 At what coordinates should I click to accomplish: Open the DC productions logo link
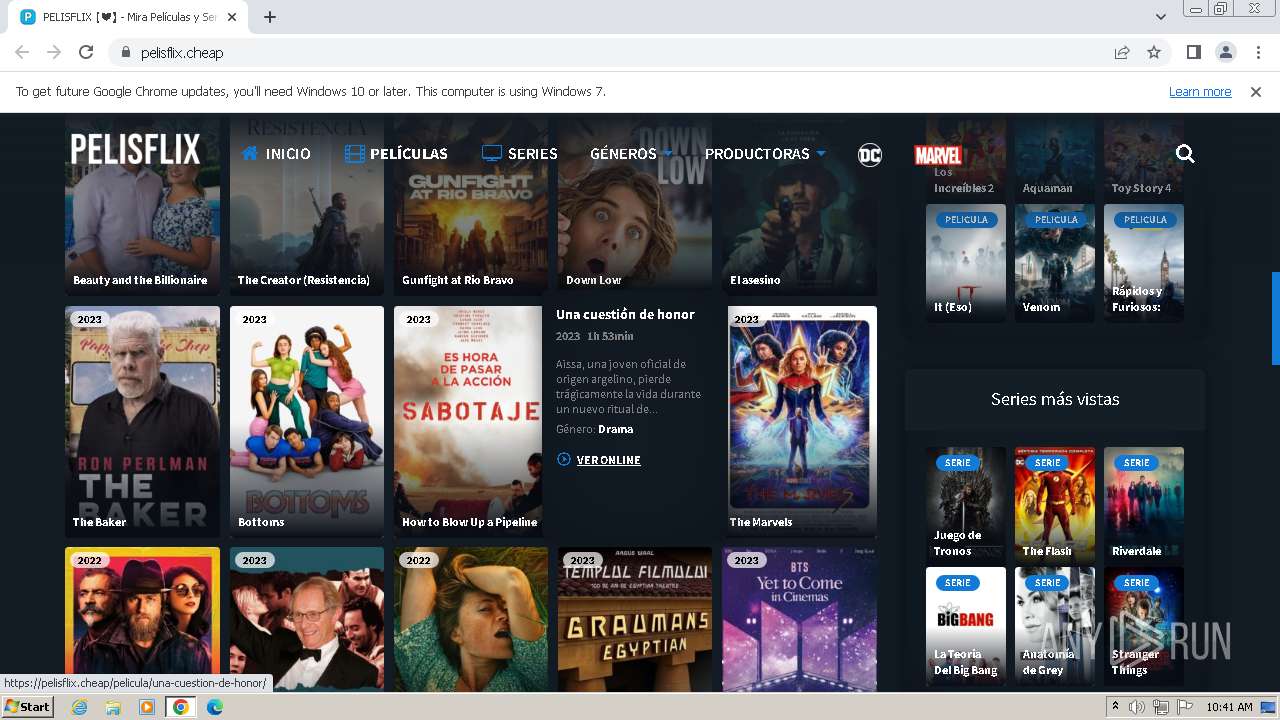pyautogui.click(x=870, y=154)
